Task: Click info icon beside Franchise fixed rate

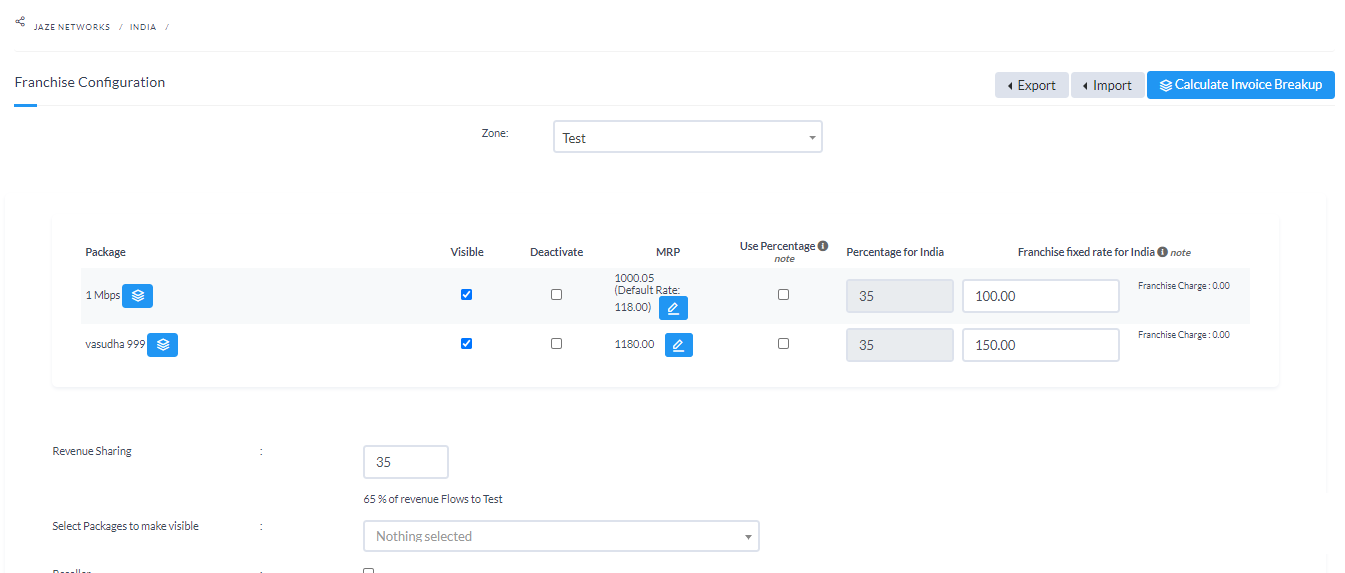Action: (x=1162, y=252)
